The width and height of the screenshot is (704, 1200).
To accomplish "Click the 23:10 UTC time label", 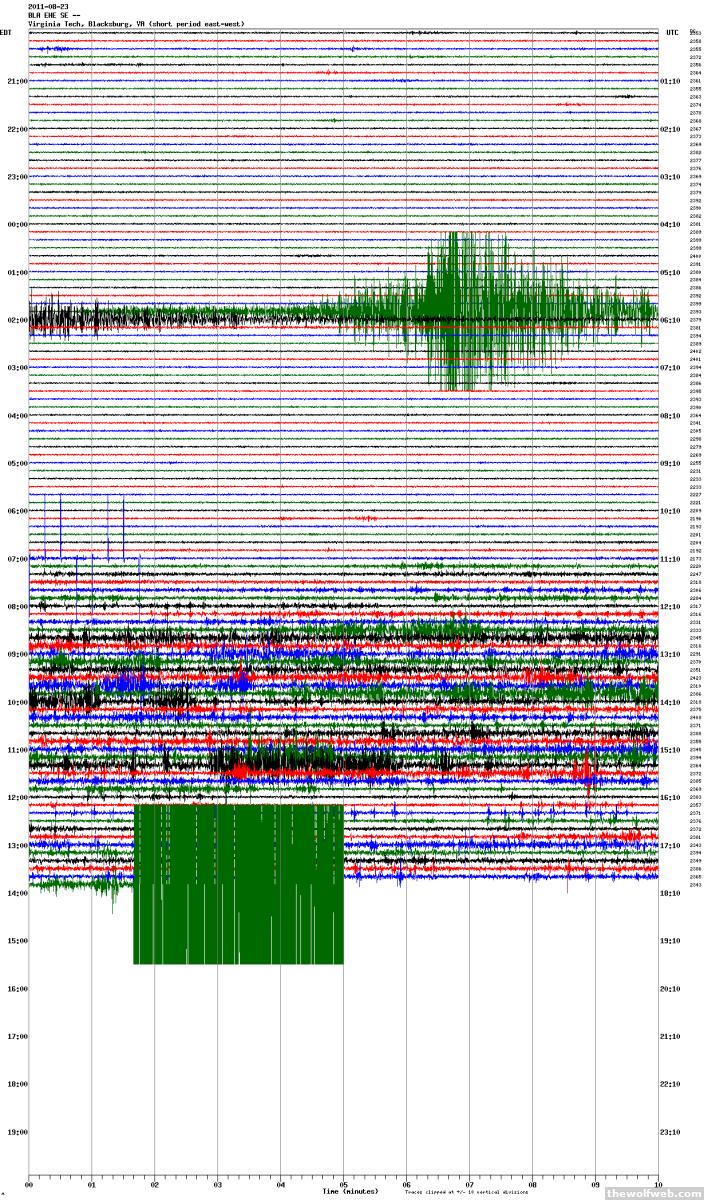I will [x=670, y=1132].
